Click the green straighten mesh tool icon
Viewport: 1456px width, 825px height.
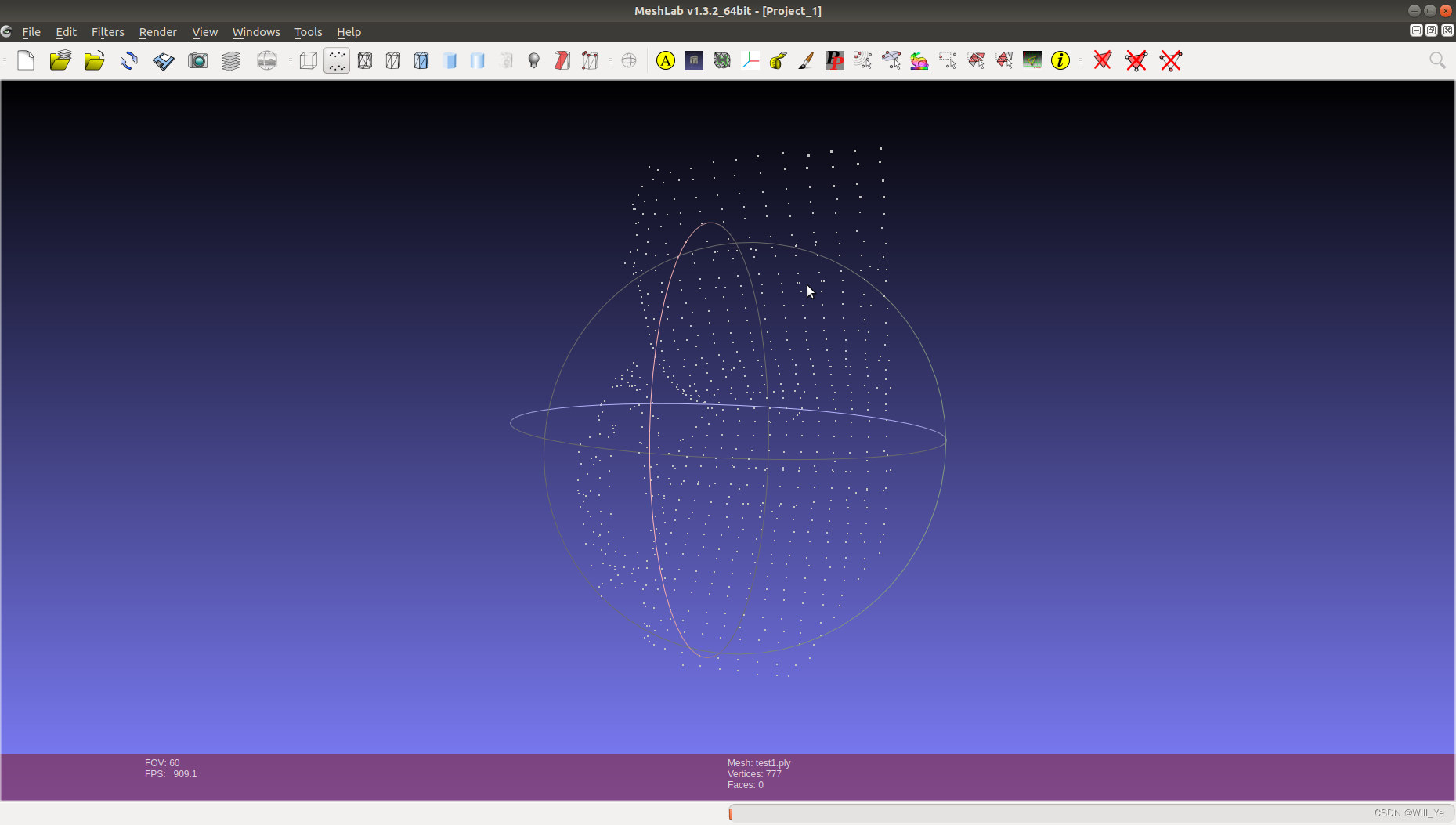pyautogui.click(x=722, y=60)
